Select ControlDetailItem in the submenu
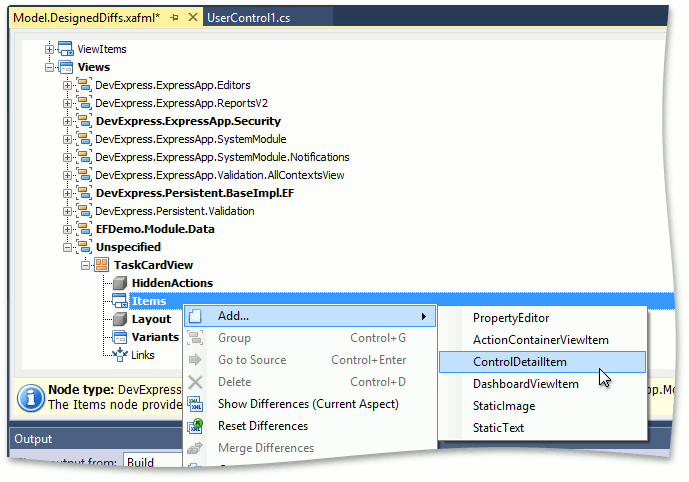The image size is (689, 482). coord(542,362)
